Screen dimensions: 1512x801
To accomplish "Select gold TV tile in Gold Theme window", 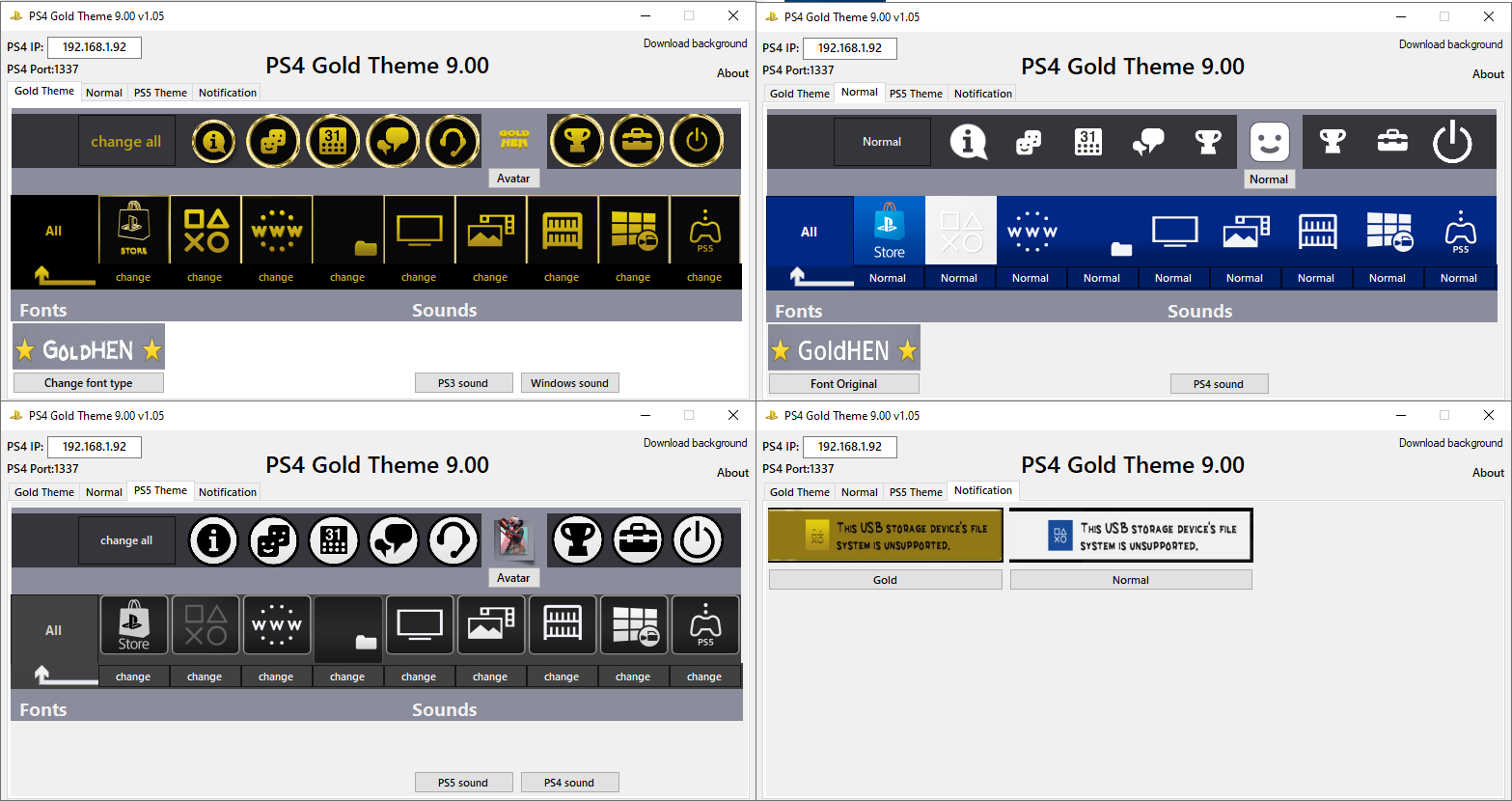I will click(x=420, y=230).
